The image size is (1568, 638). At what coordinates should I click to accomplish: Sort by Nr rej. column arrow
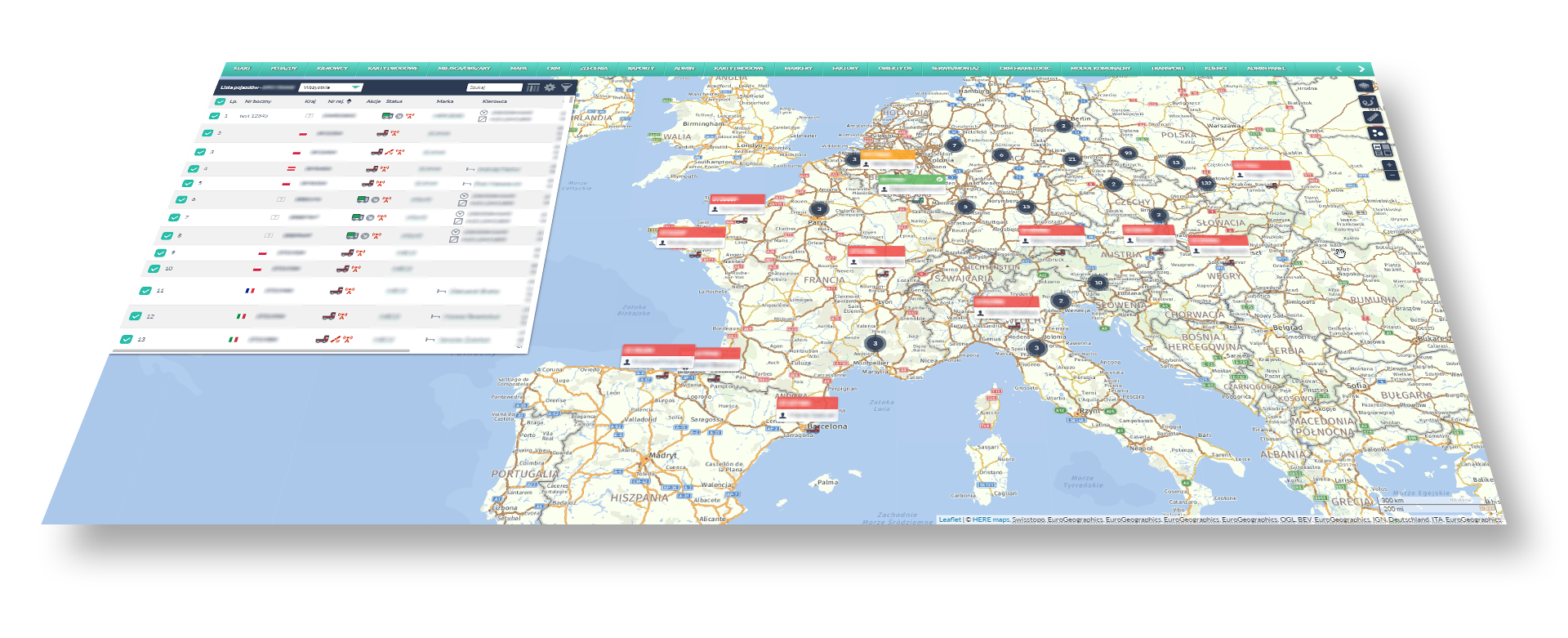[x=350, y=101]
